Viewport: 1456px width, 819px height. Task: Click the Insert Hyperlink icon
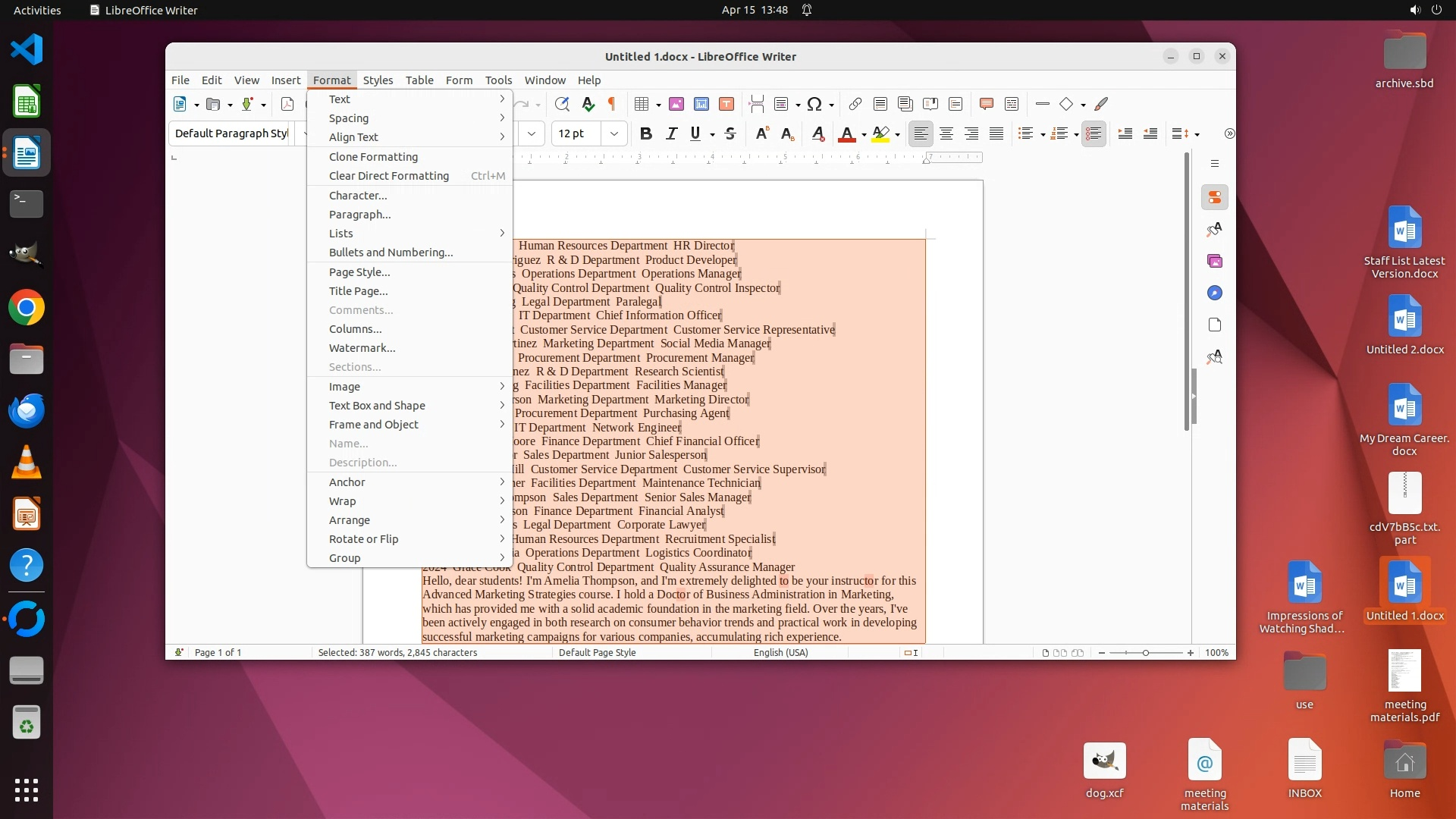pos(855,105)
